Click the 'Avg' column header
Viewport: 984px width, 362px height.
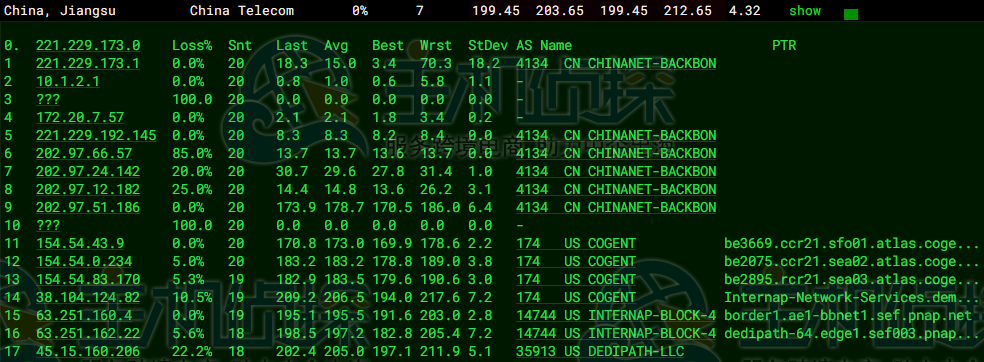[x=336, y=46]
